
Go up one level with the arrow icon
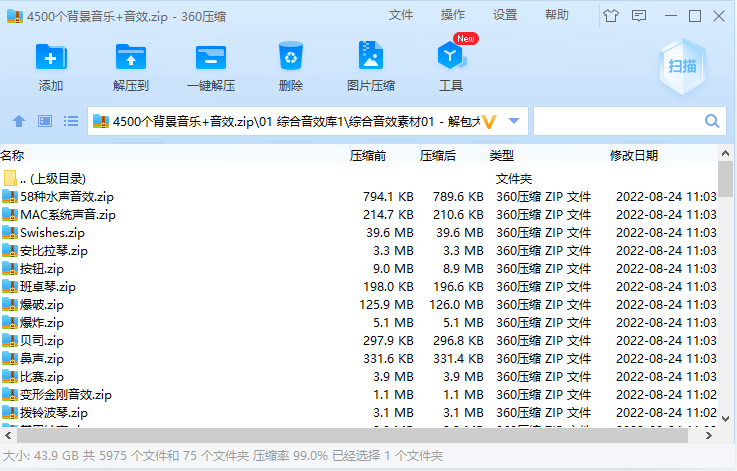coord(18,121)
